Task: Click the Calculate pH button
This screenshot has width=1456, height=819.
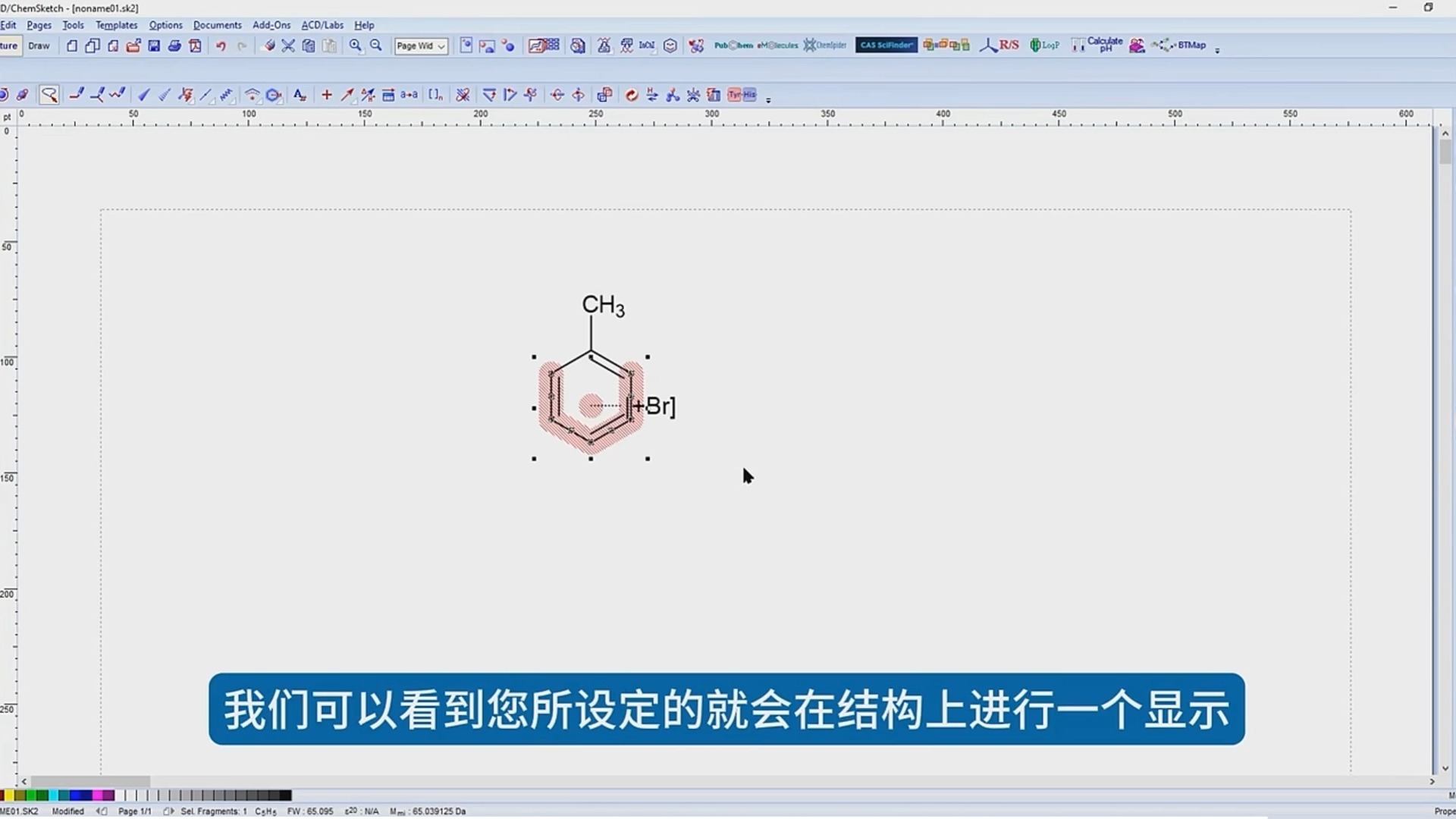Action: point(1097,45)
